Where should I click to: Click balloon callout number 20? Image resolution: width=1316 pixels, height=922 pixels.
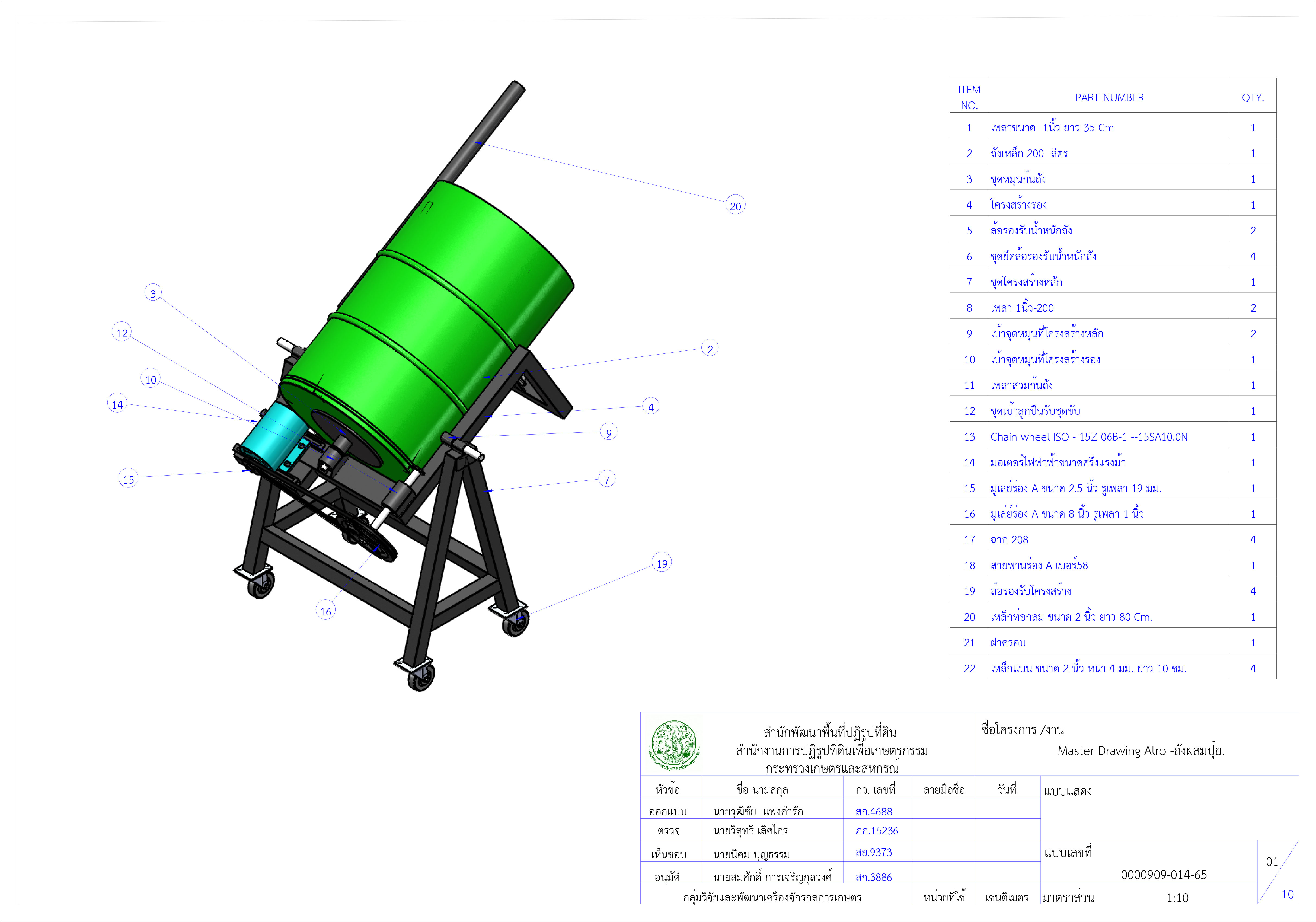coord(735,205)
